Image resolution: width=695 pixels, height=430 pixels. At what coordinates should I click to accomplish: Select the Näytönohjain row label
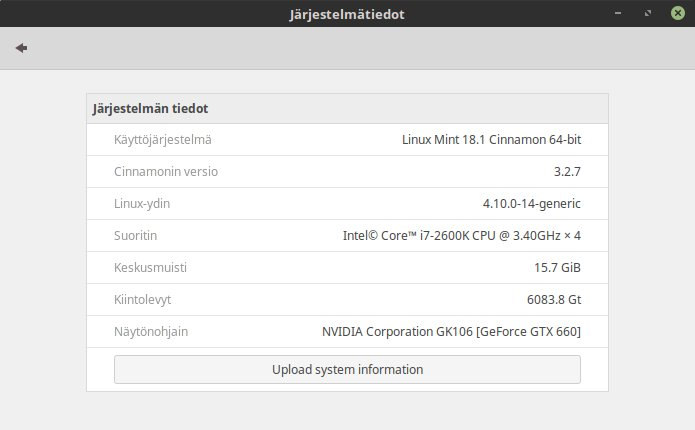(x=151, y=332)
